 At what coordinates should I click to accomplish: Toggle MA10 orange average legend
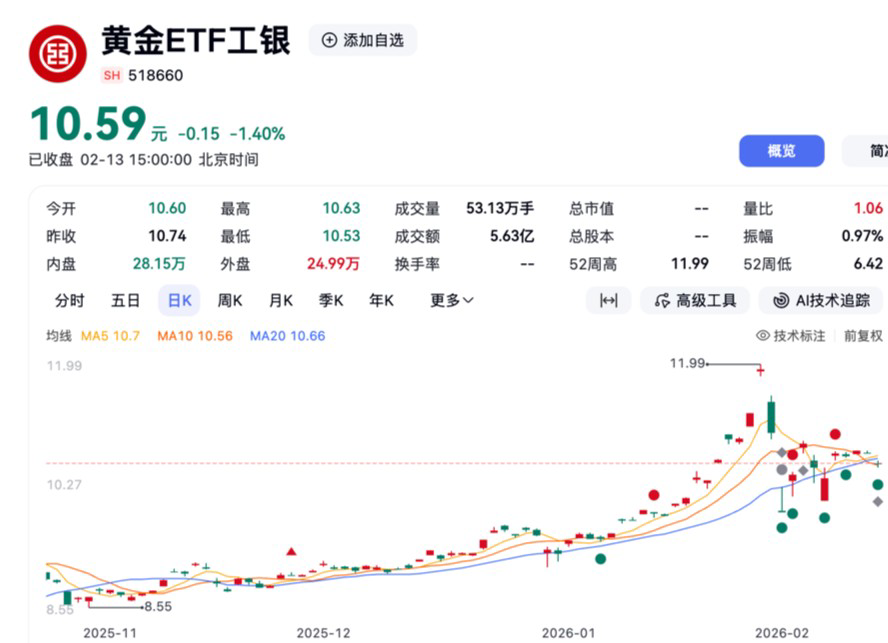coord(194,336)
